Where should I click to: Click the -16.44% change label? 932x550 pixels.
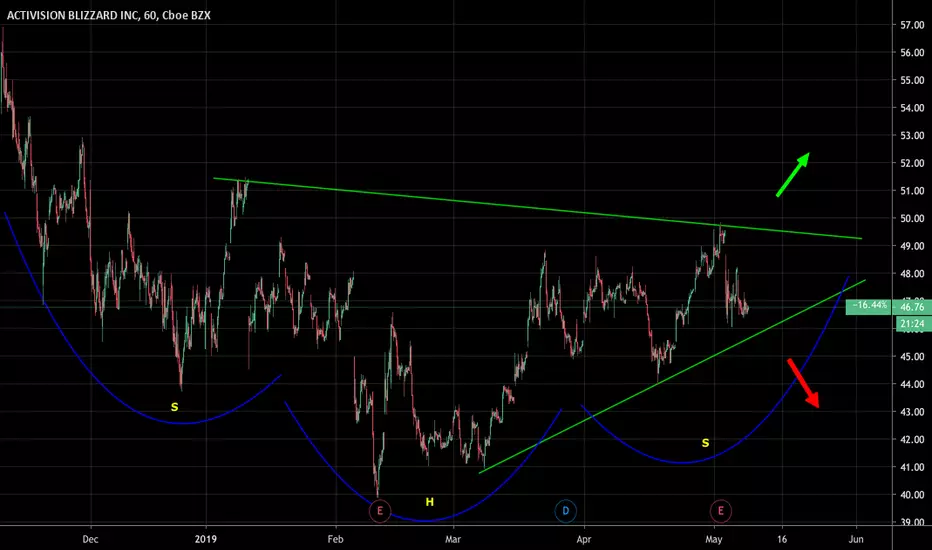[869, 306]
